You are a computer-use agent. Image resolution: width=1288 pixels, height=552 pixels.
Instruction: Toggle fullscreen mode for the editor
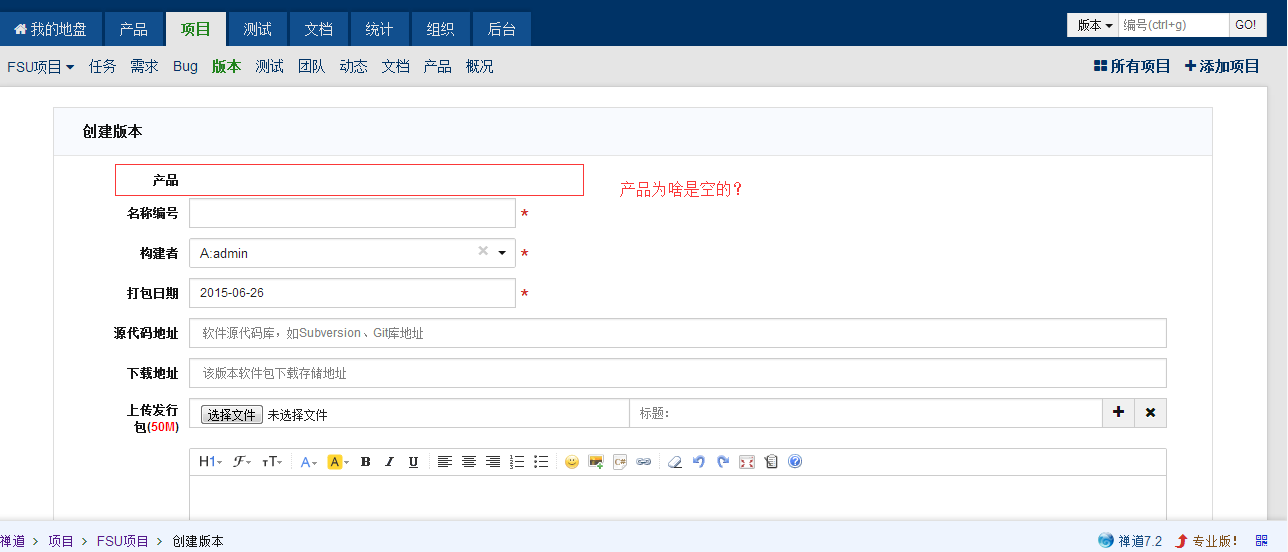747,462
